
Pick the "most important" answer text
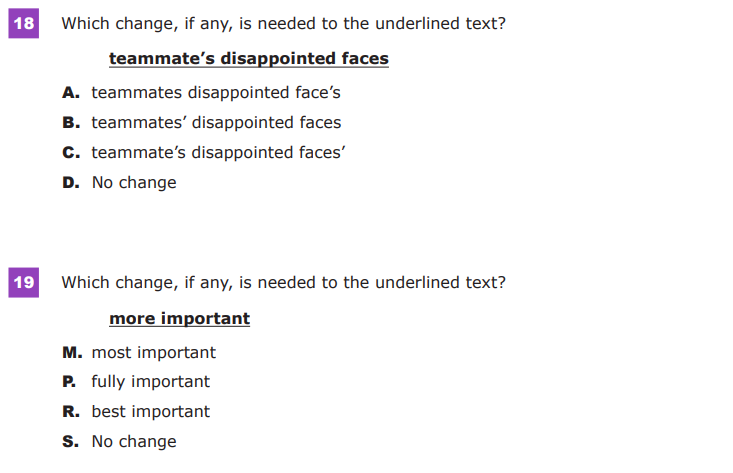153,353
